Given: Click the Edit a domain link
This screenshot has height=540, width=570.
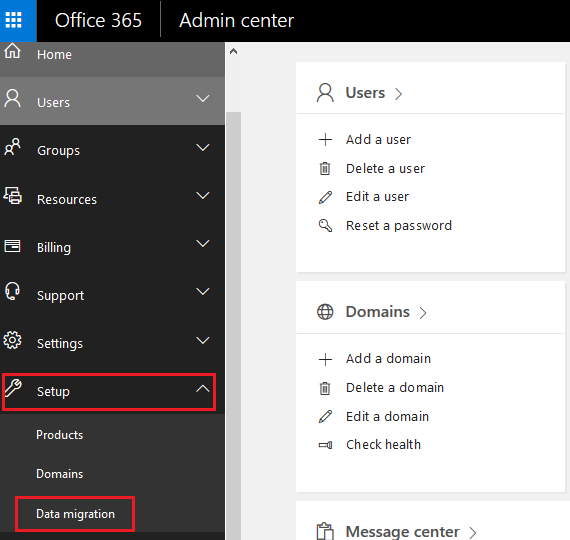Looking at the screenshot, I should coord(387,416).
